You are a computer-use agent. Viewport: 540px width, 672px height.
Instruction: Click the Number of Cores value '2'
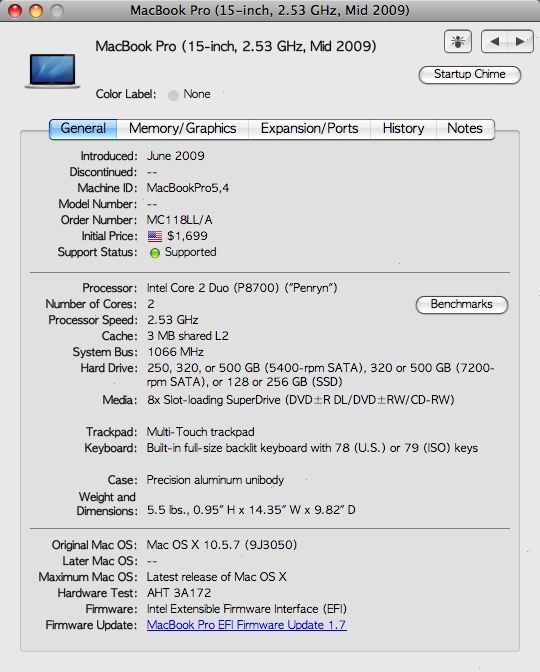151,304
